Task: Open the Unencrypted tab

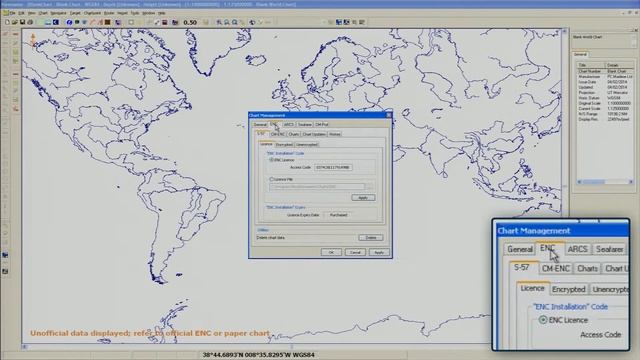Action: coord(307,144)
